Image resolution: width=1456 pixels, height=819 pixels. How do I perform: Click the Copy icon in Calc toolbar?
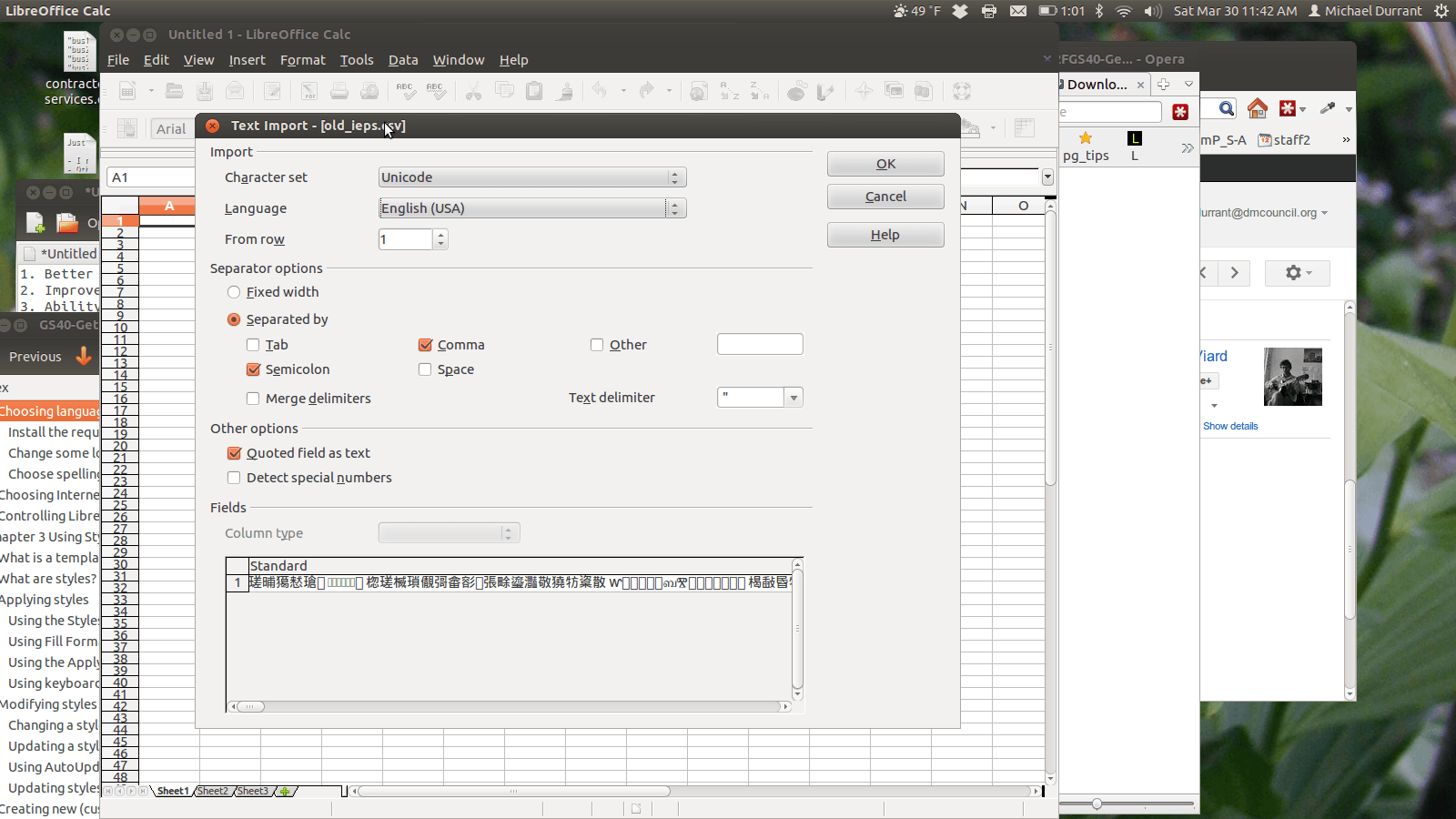tap(504, 91)
